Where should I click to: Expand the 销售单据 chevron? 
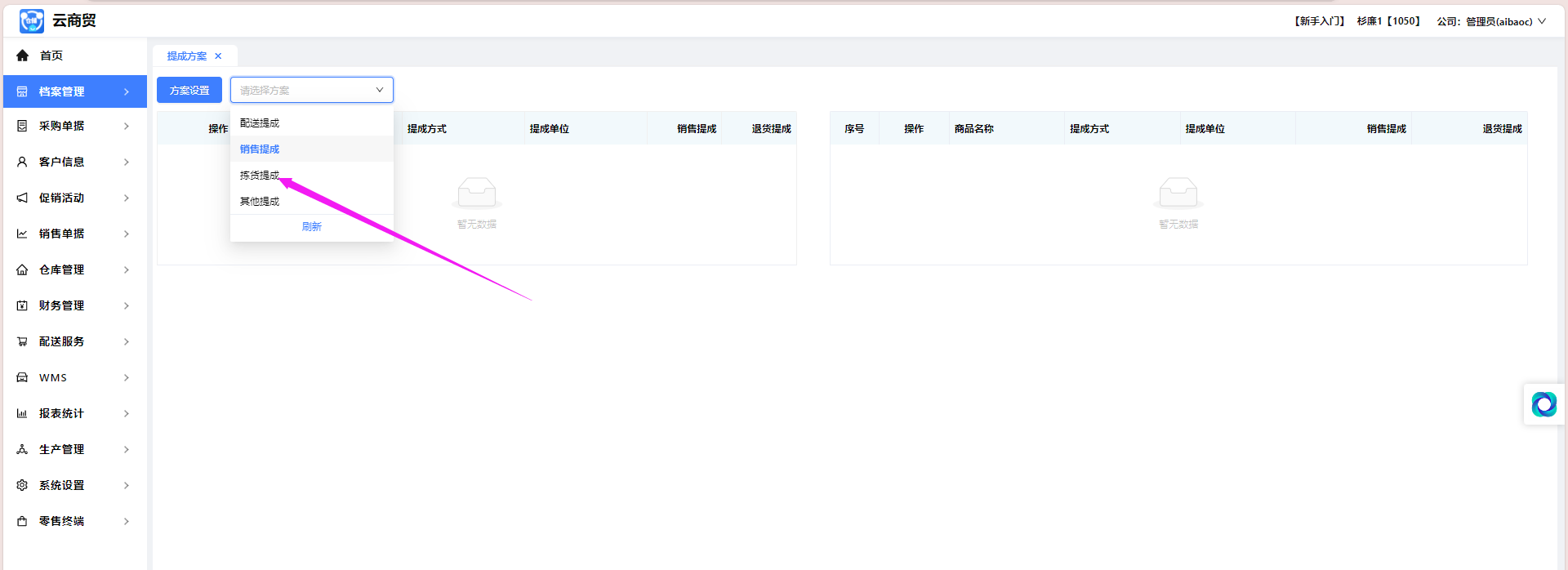(127, 234)
